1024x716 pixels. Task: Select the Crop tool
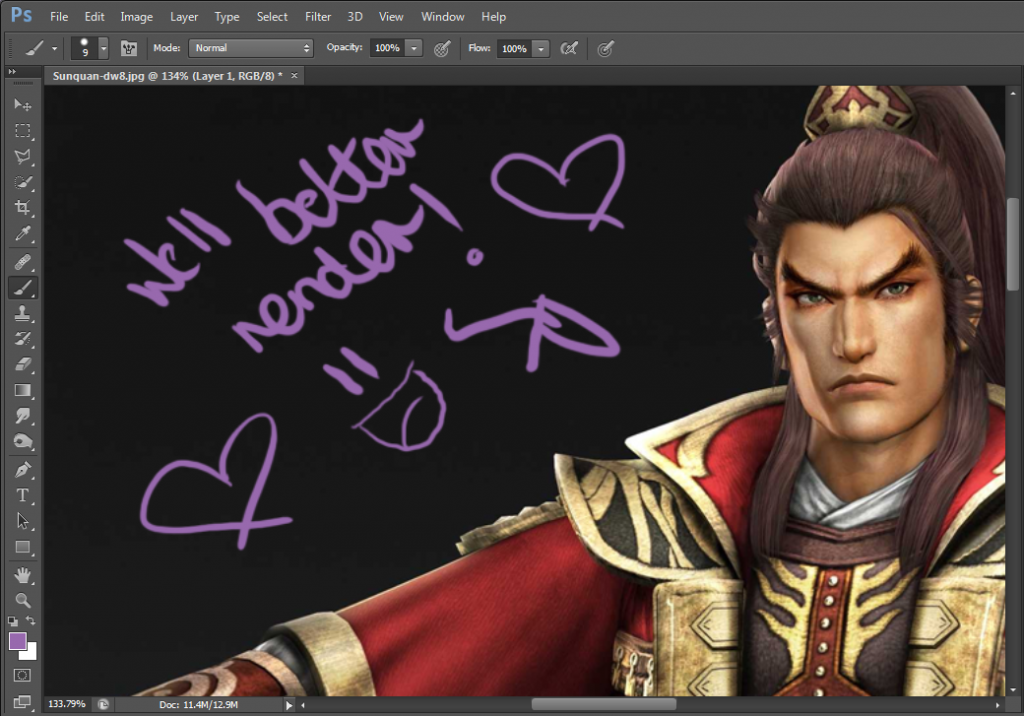[x=22, y=208]
